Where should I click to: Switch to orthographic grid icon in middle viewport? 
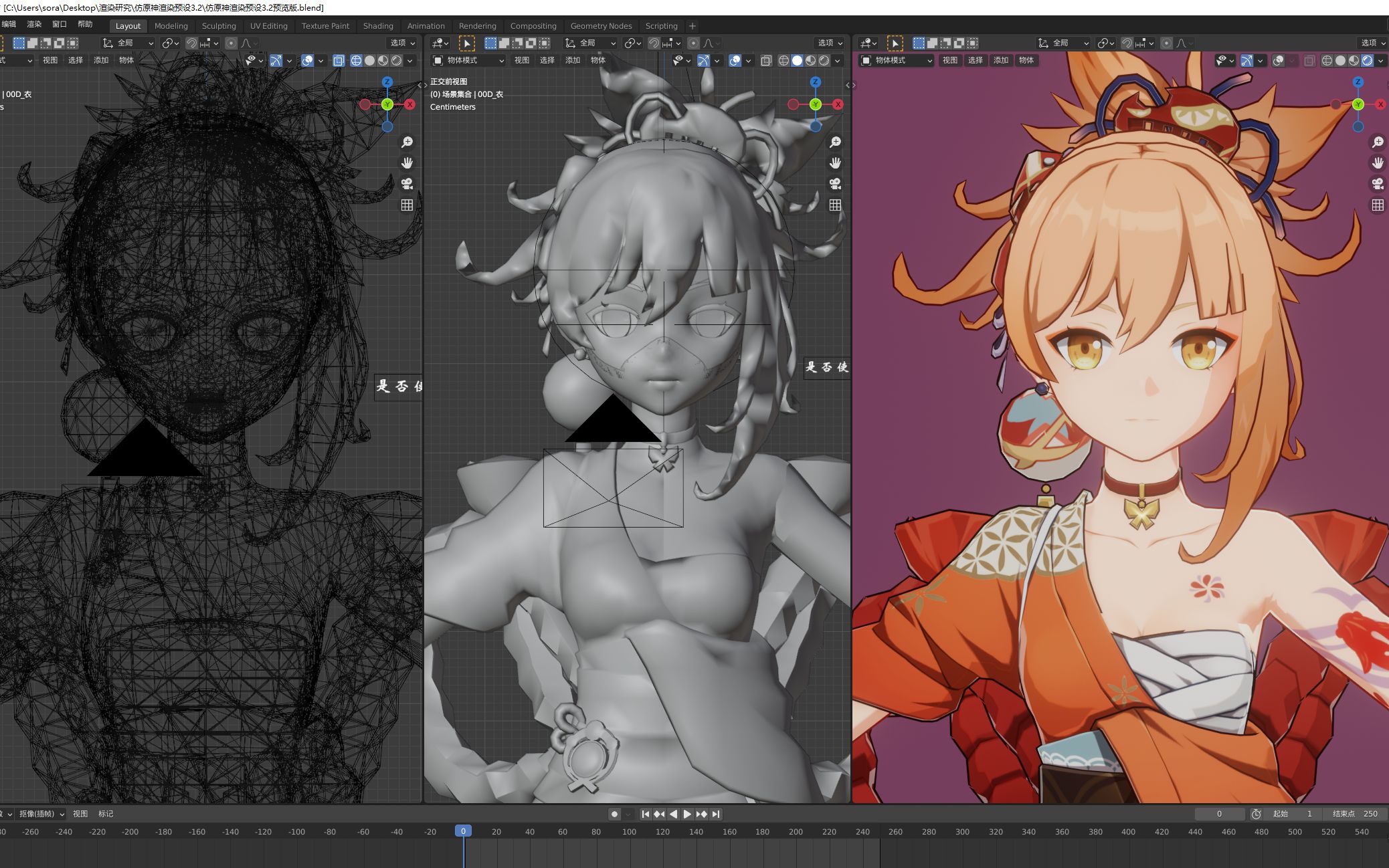(835, 205)
